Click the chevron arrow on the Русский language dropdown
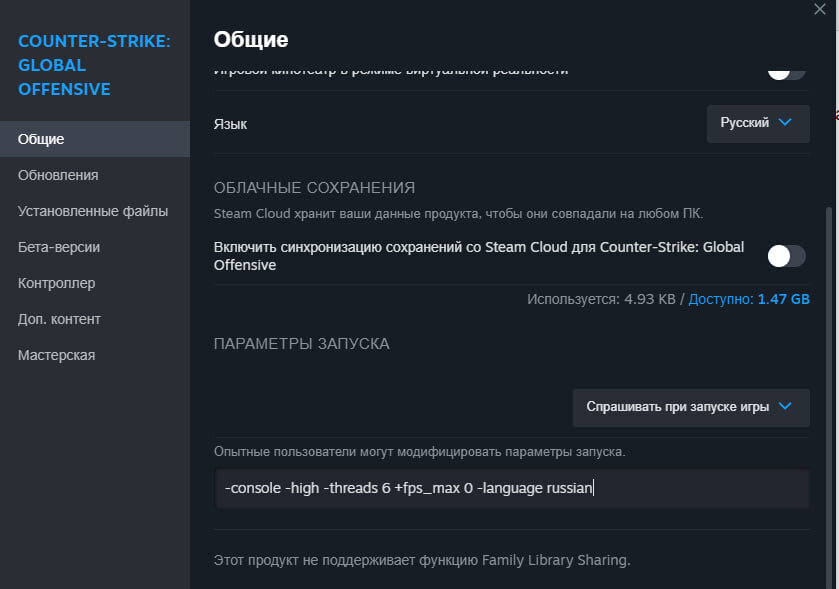This screenshot has height=589, width=839. coord(784,123)
